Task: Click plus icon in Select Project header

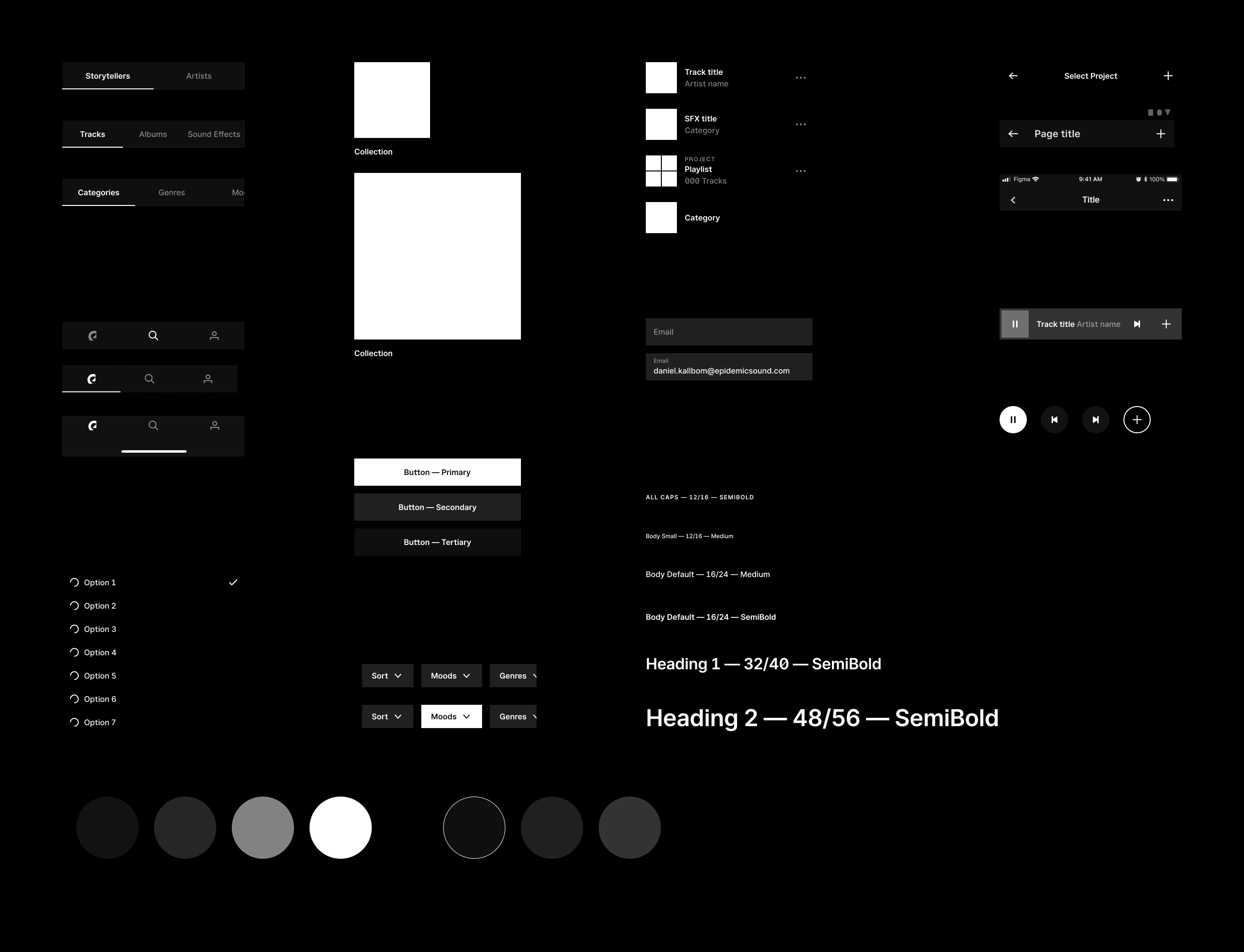Action: [x=1167, y=76]
